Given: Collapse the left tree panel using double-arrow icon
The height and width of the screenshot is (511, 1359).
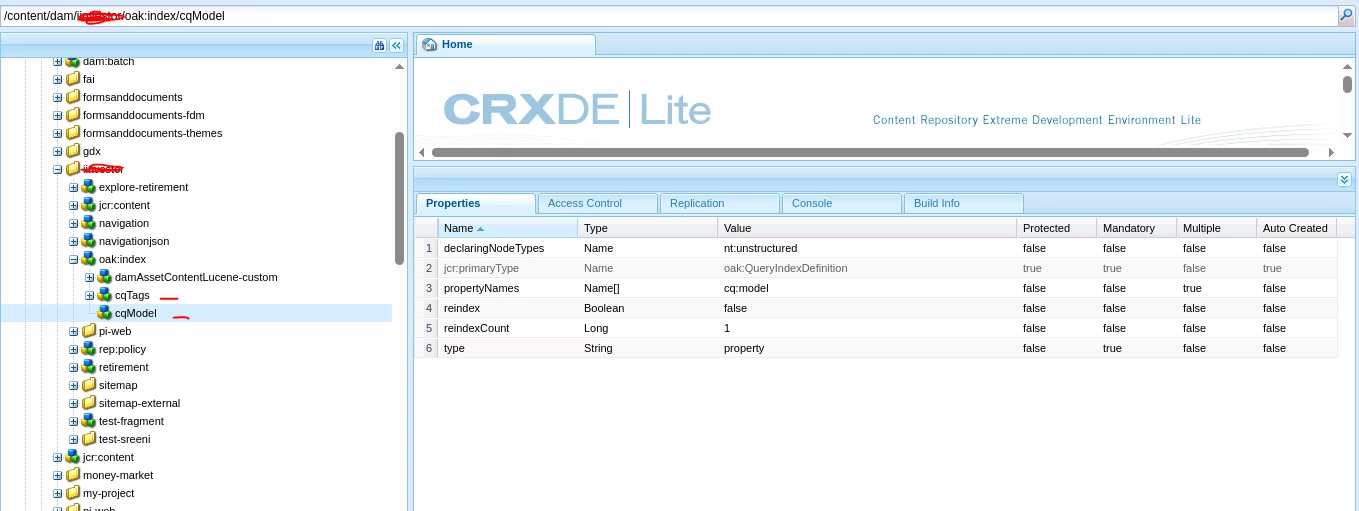Looking at the screenshot, I should 396,45.
